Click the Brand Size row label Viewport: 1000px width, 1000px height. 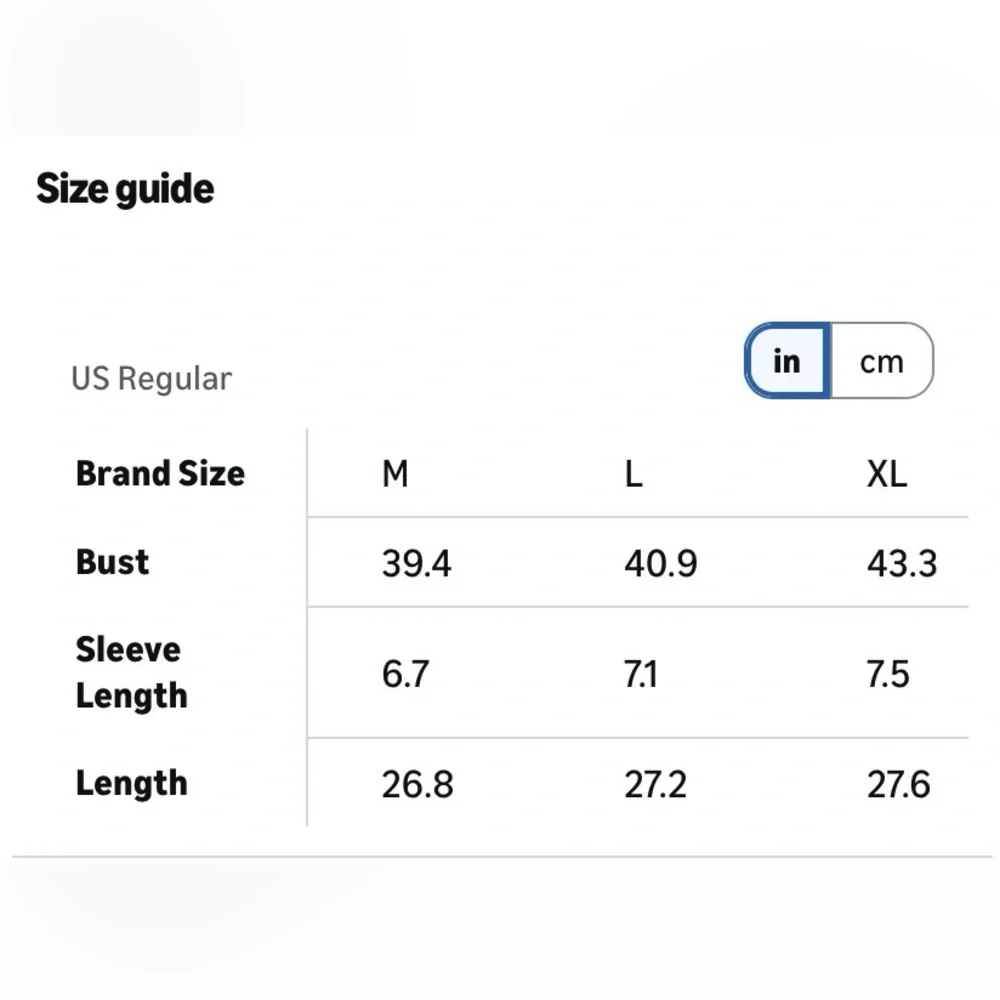(160, 473)
